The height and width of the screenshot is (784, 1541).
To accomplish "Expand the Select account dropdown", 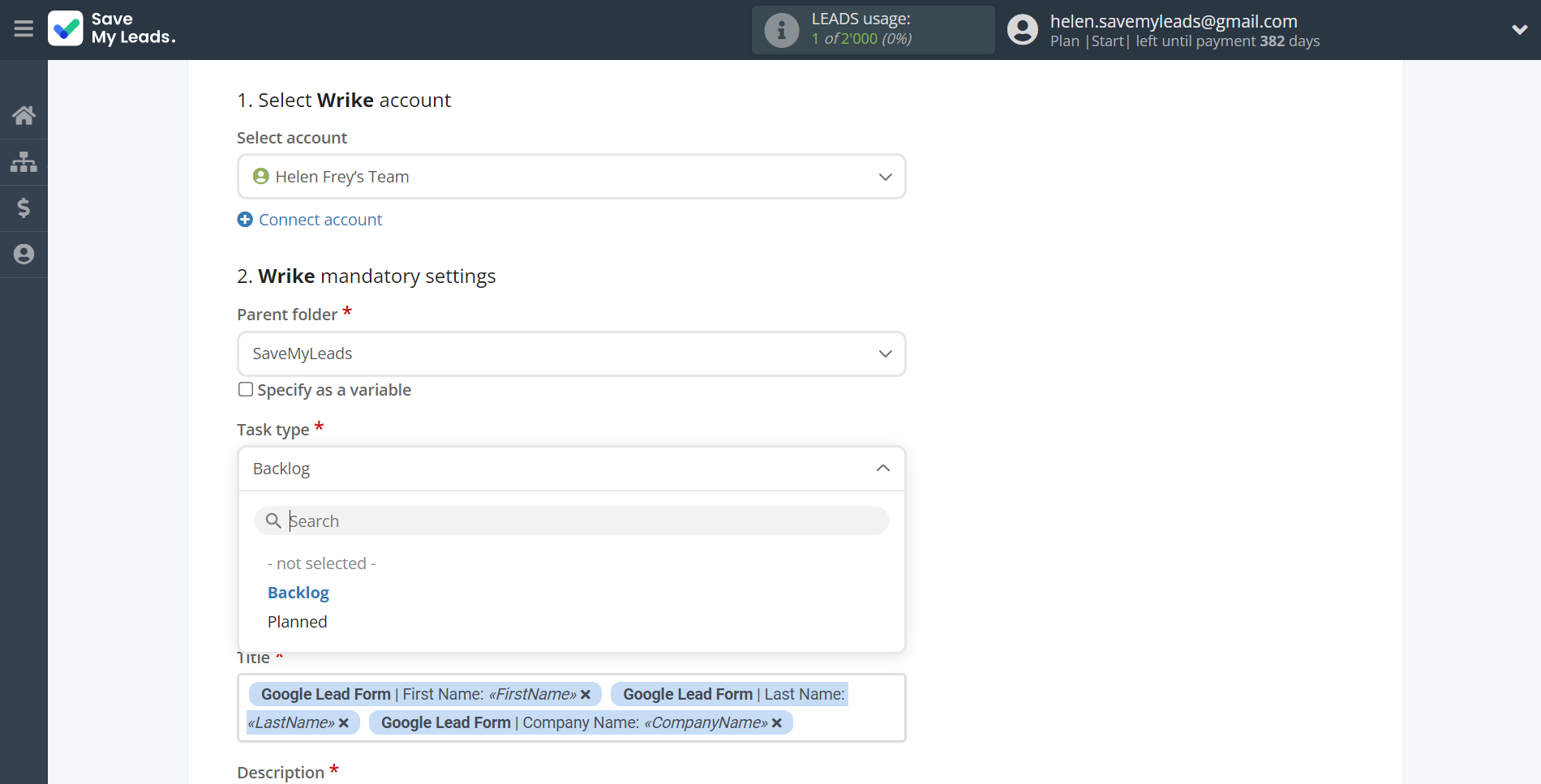I will click(571, 177).
